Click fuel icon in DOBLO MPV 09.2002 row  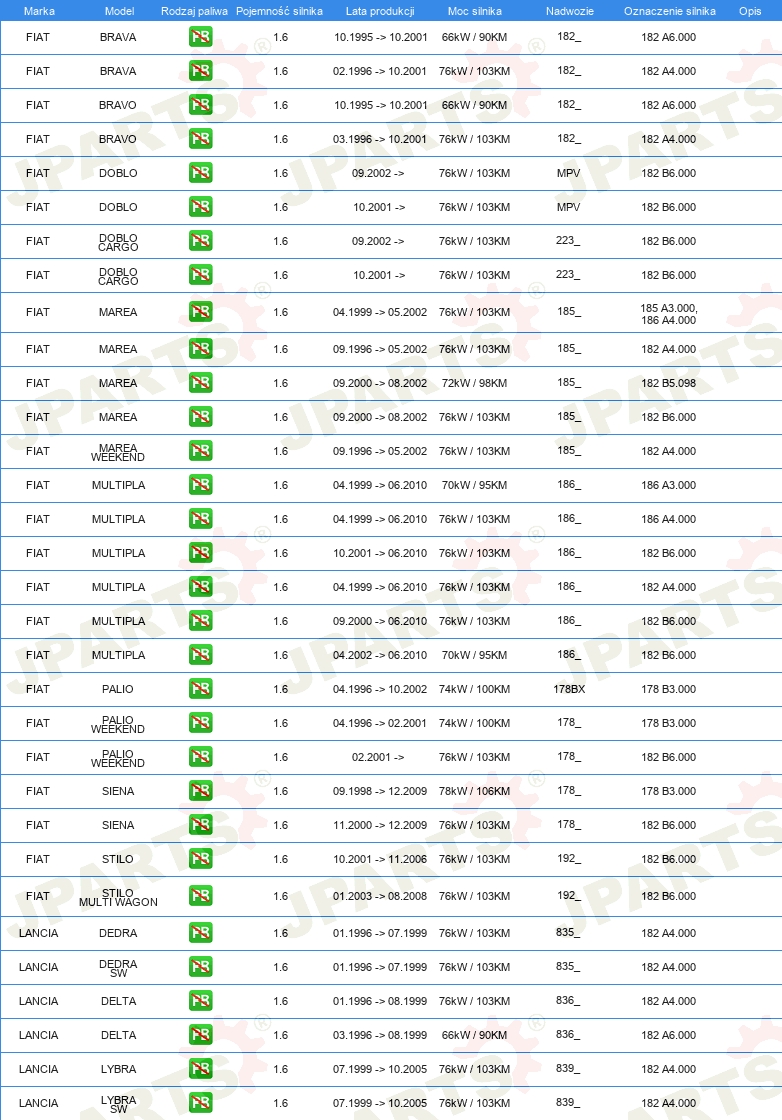201,173
